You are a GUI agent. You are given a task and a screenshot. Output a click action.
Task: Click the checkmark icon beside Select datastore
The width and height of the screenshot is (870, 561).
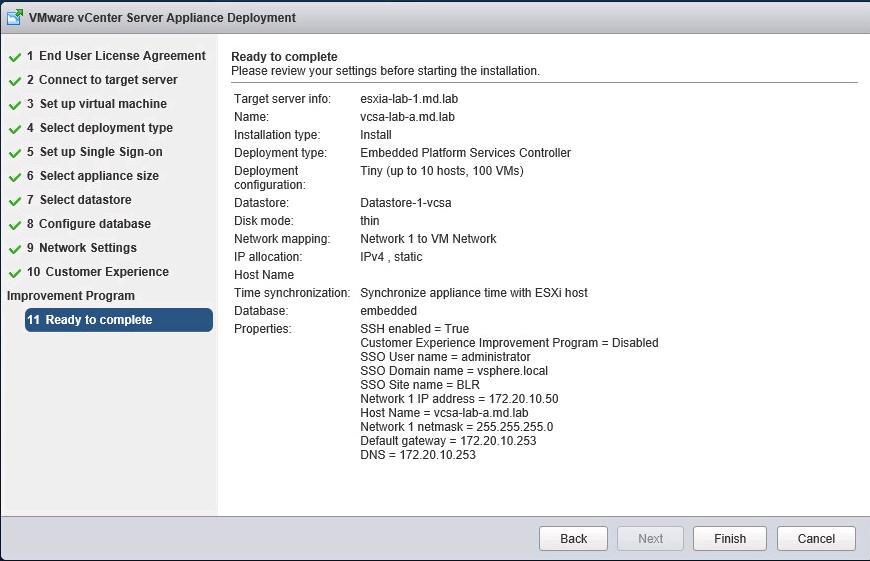click(x=15, y=201)
